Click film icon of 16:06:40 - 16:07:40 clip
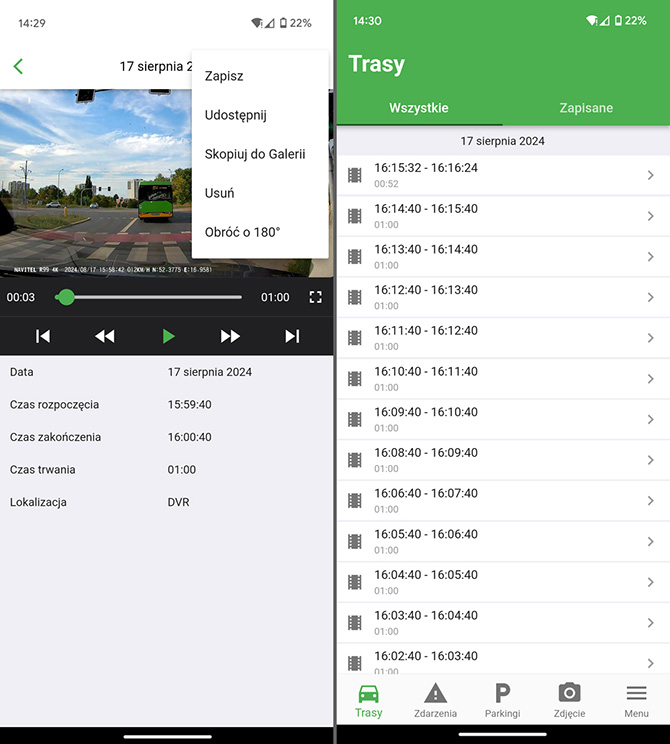Viewport: 670px width, 744px height. click(x=354, y=501)
